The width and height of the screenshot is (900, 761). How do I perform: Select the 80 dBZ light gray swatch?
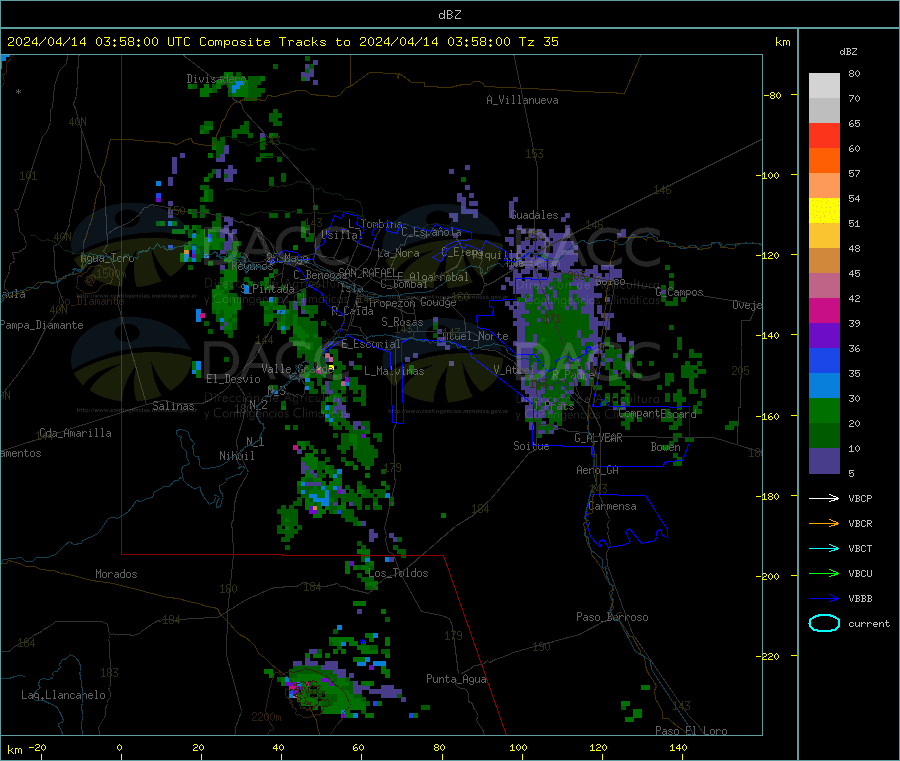[824, 86]
